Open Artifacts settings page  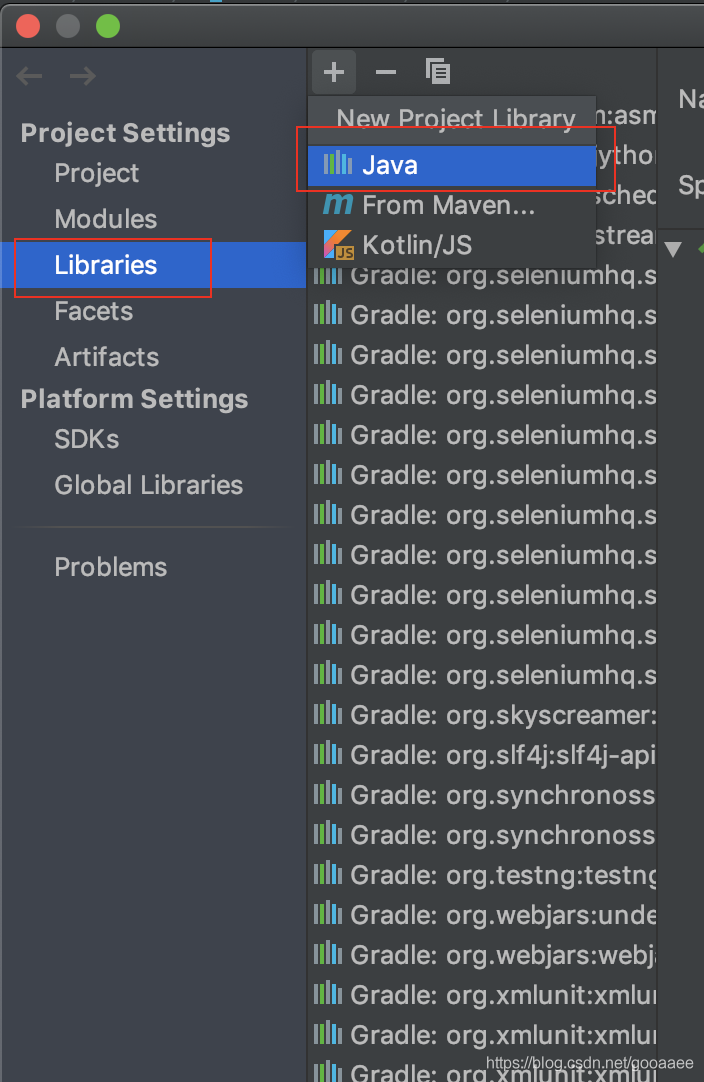click(x=107, y=357)
